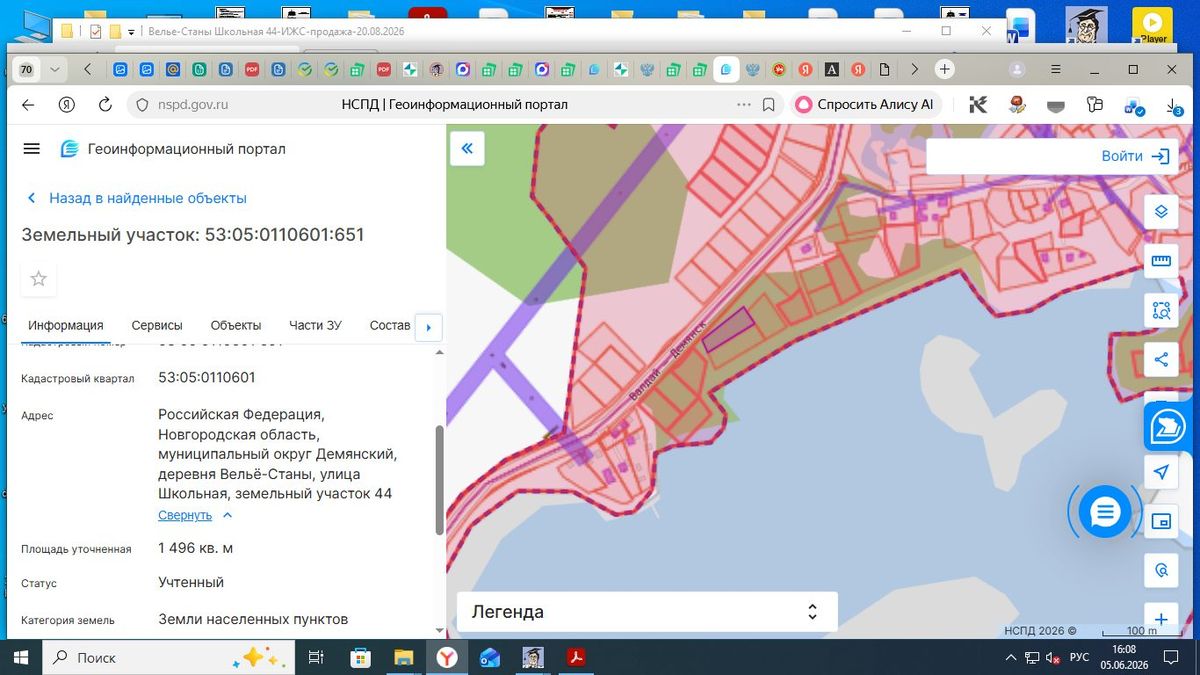The image size is (1200, 675).
Task: Go back with the browser back arrow
Action: coord(28,104)
